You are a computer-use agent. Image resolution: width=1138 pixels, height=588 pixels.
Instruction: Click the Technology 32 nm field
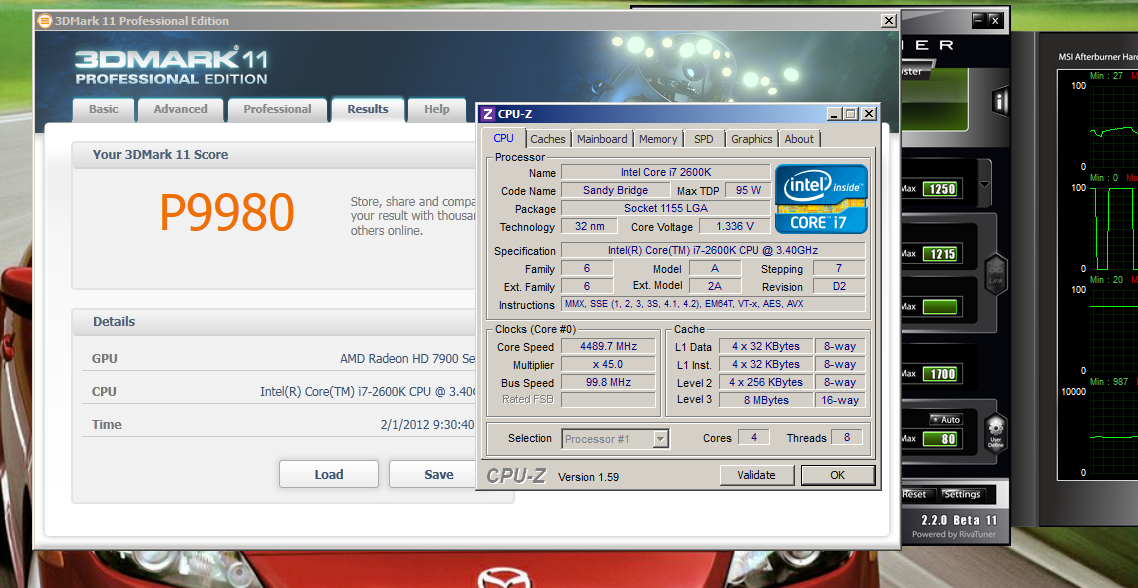click(x=589, y=226)
